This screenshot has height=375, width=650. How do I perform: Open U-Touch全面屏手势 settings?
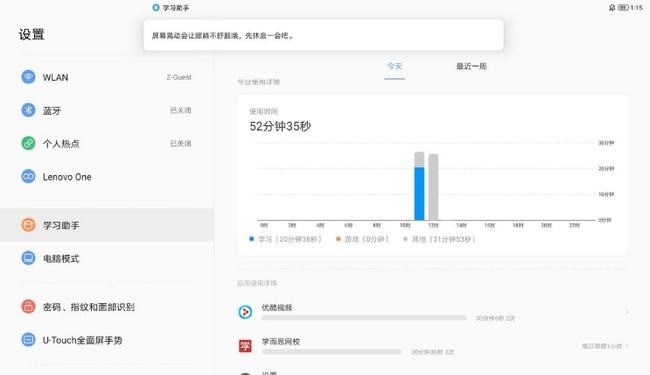click(107, 340)
